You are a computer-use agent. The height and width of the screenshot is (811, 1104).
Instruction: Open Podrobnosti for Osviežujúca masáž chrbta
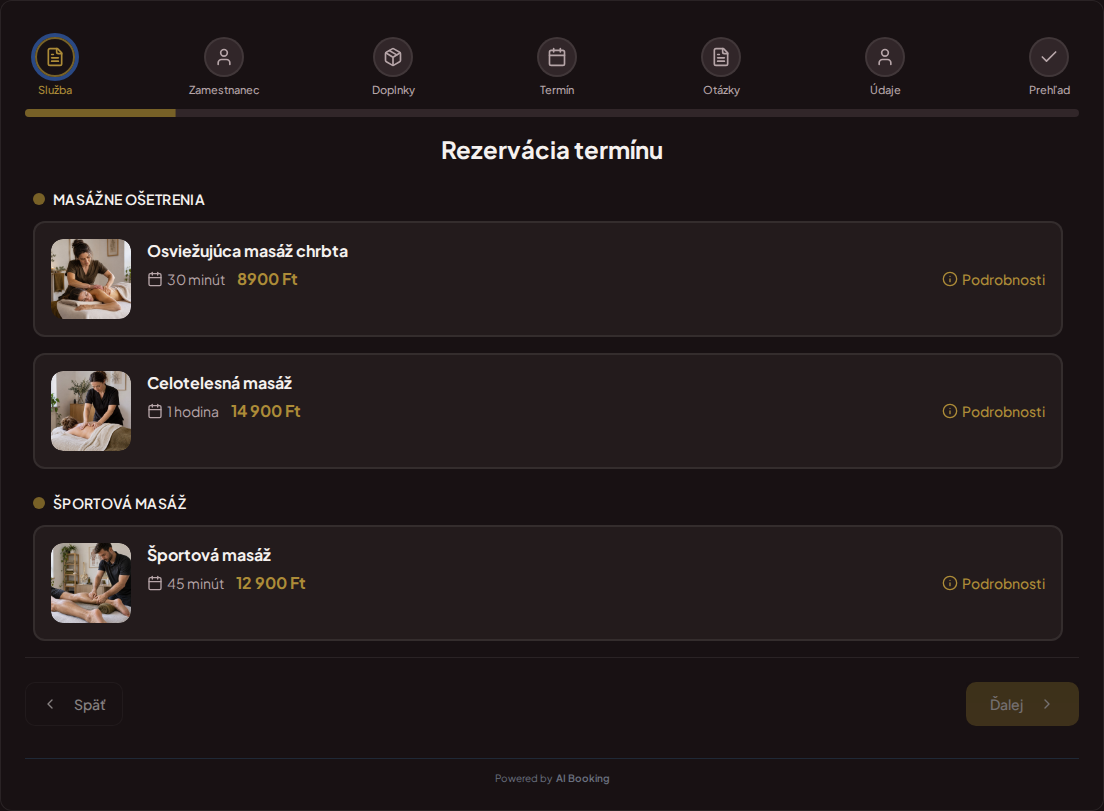[994, 279]
